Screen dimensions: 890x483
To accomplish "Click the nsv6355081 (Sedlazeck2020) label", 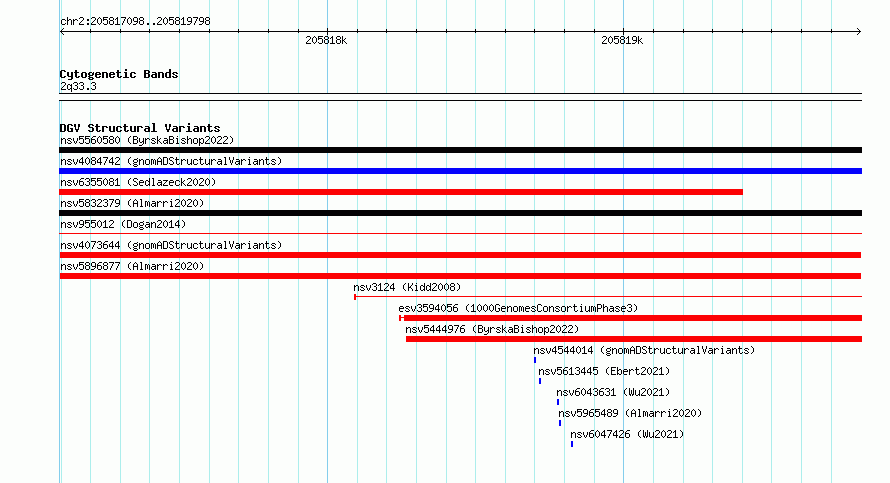I will (138, 182).
